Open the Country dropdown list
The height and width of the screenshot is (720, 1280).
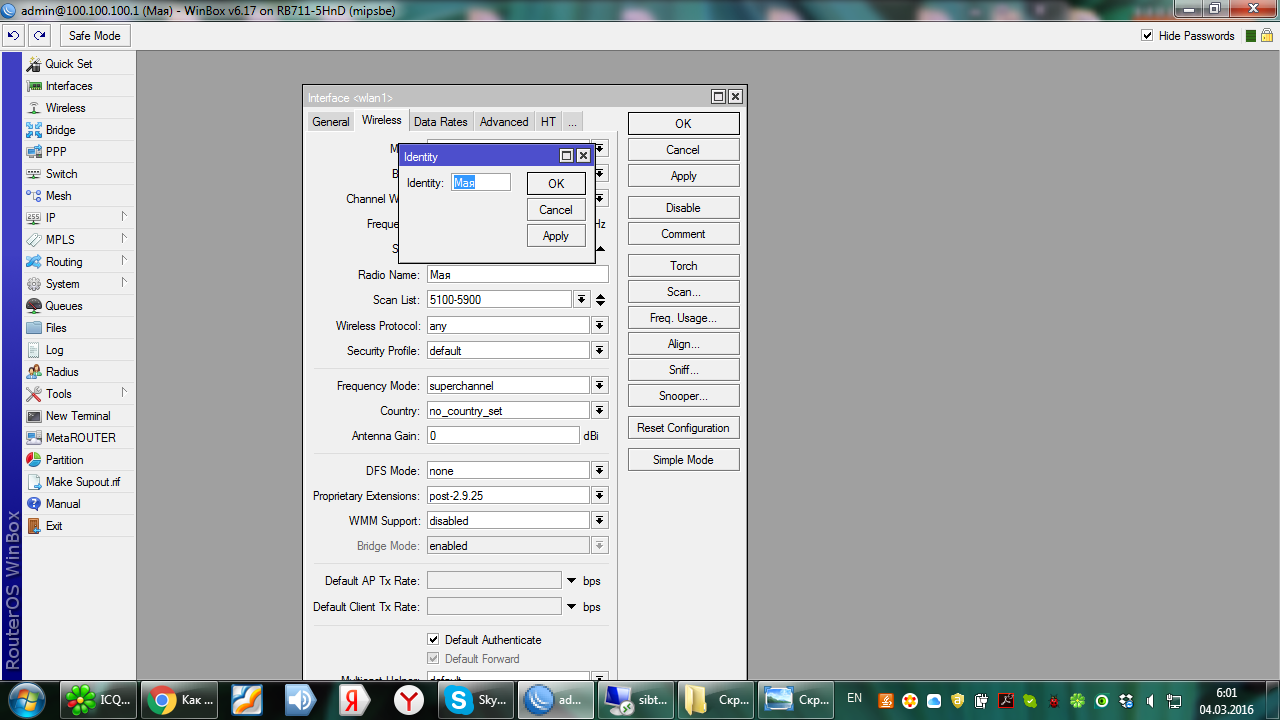tap(599, 411)
